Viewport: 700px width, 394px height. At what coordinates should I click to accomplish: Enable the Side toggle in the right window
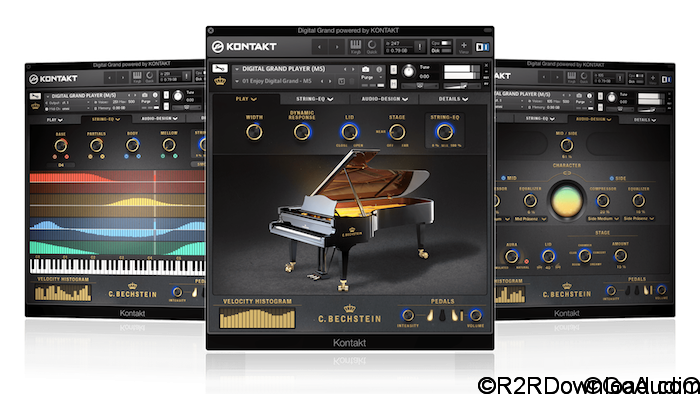(x=612, y=178)
